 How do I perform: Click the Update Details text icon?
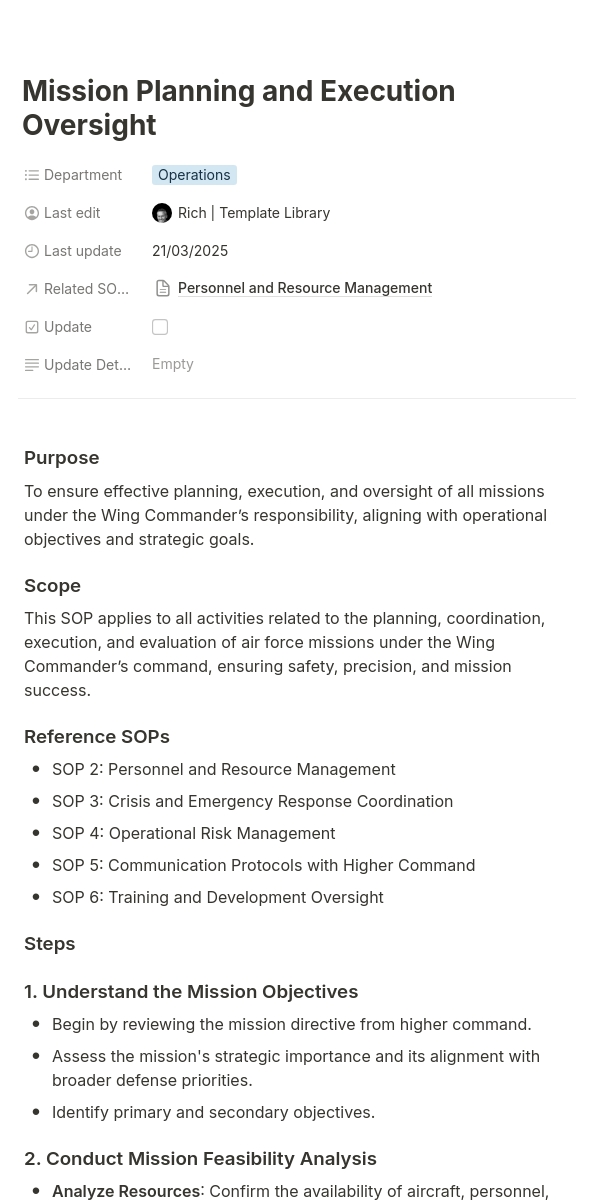[x=32, y=365]
